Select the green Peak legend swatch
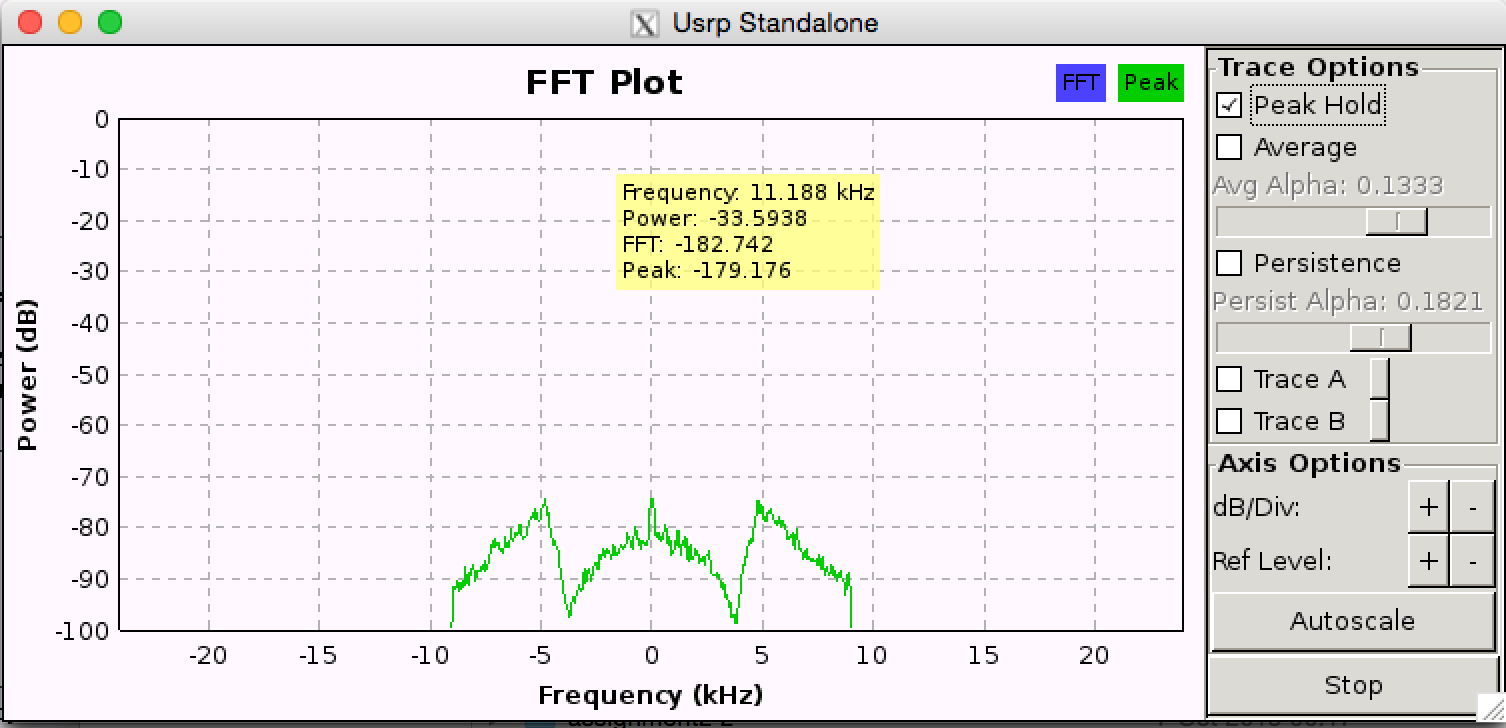 pos(1151,83)
